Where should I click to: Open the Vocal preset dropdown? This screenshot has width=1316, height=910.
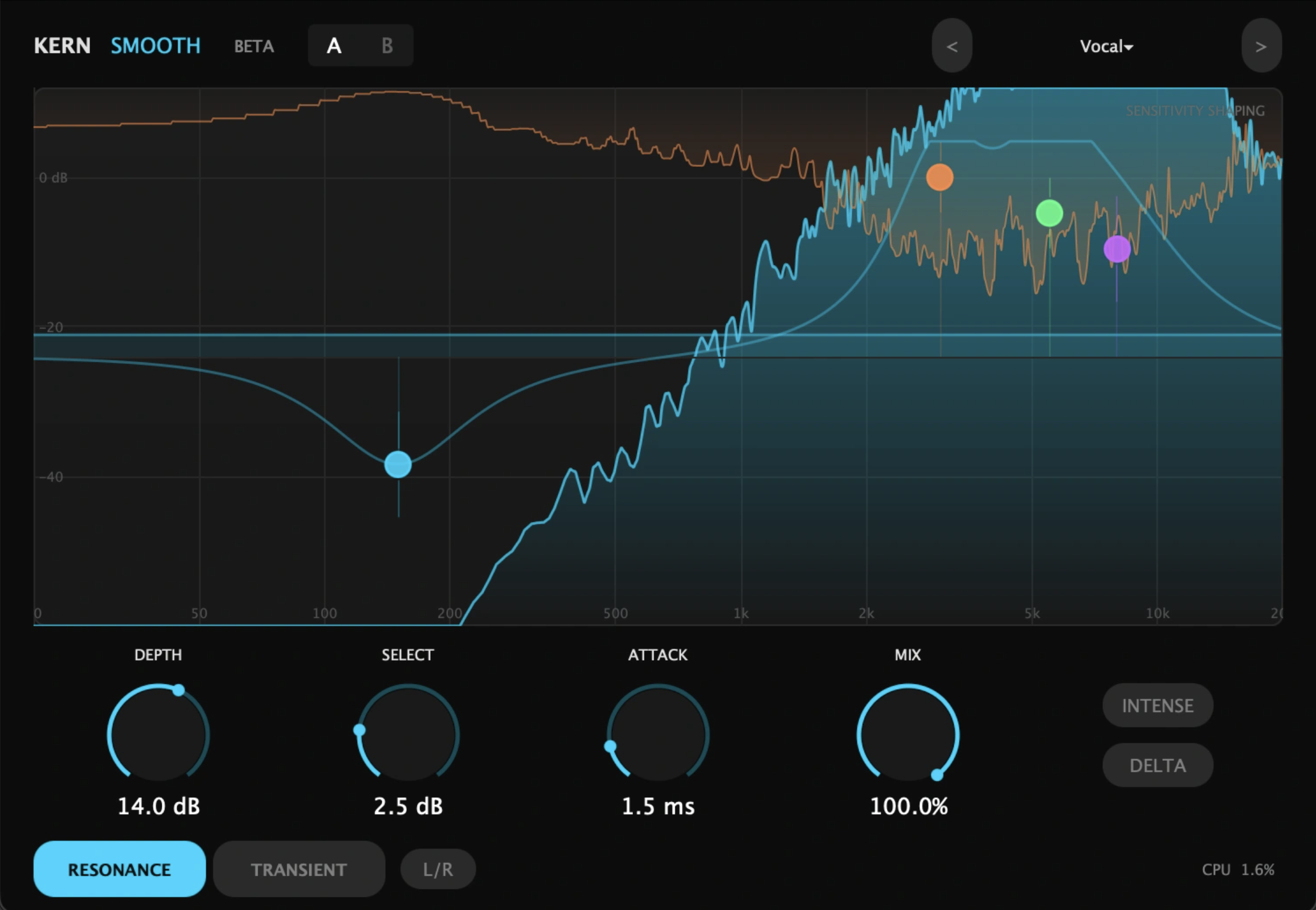[1106, 46]
